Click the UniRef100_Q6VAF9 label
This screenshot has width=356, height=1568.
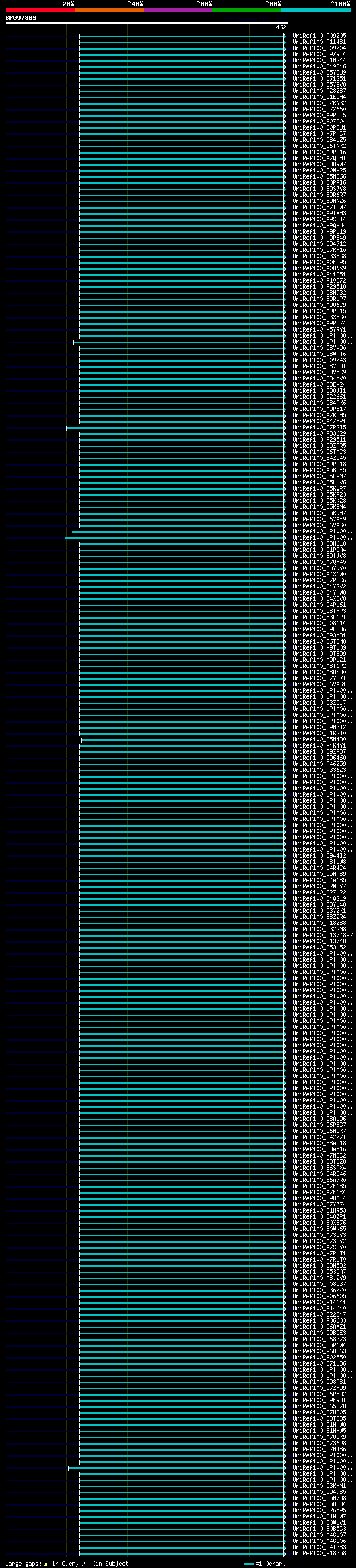coord(319,519)
